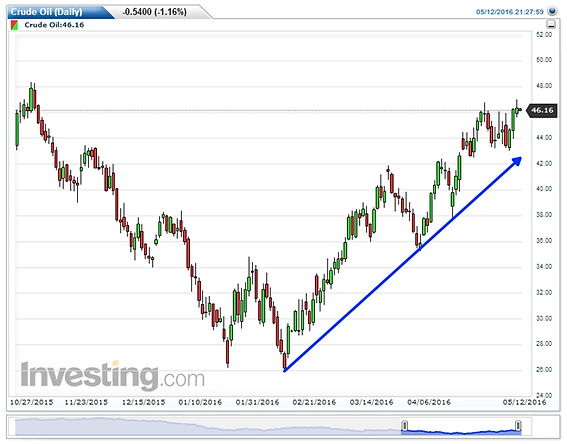Click the 24.00 price axis label
567x444 pixels.
point(544,395)
